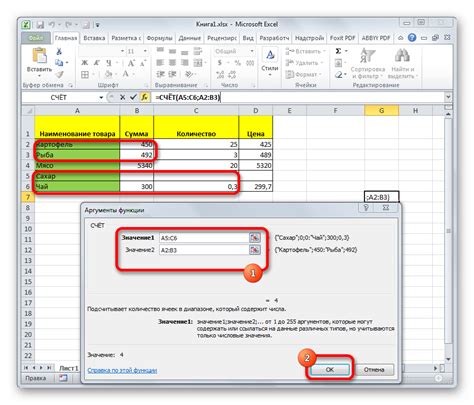
Task: Confirm formula with the checkmark icon
Action: click(x=133, y=97)
